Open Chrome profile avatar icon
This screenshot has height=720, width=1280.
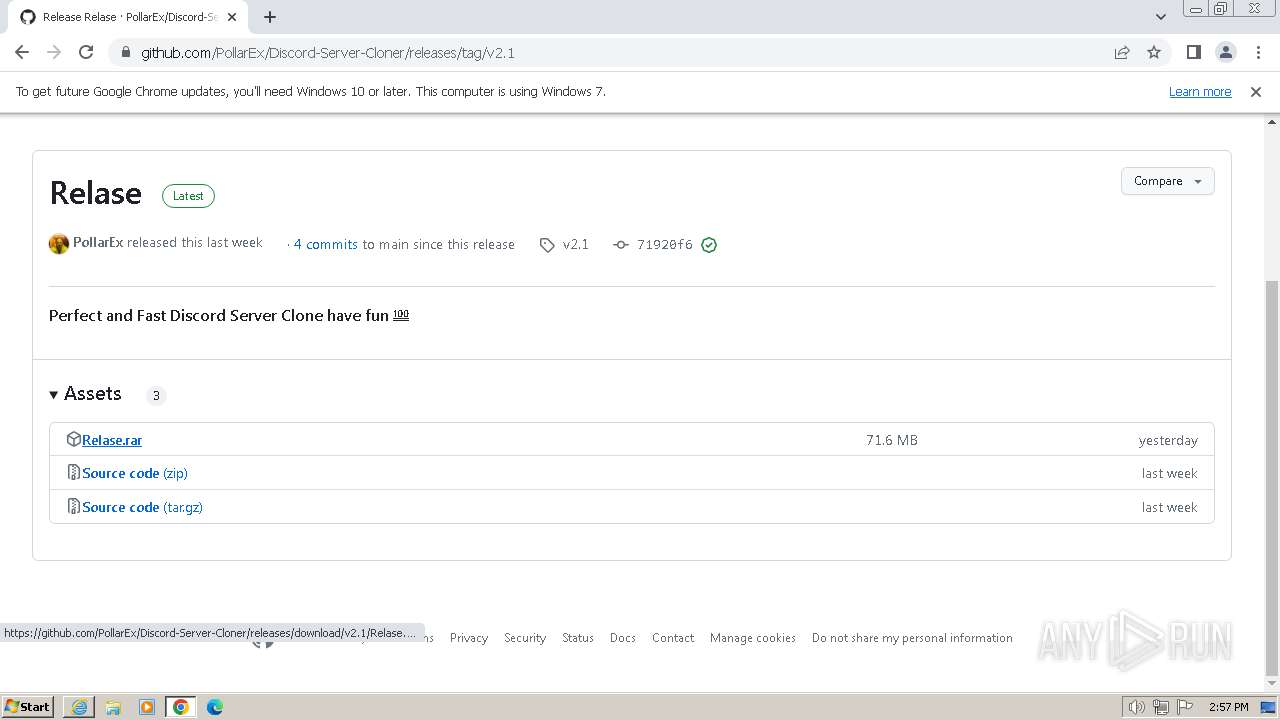[x=1225, y=52]
